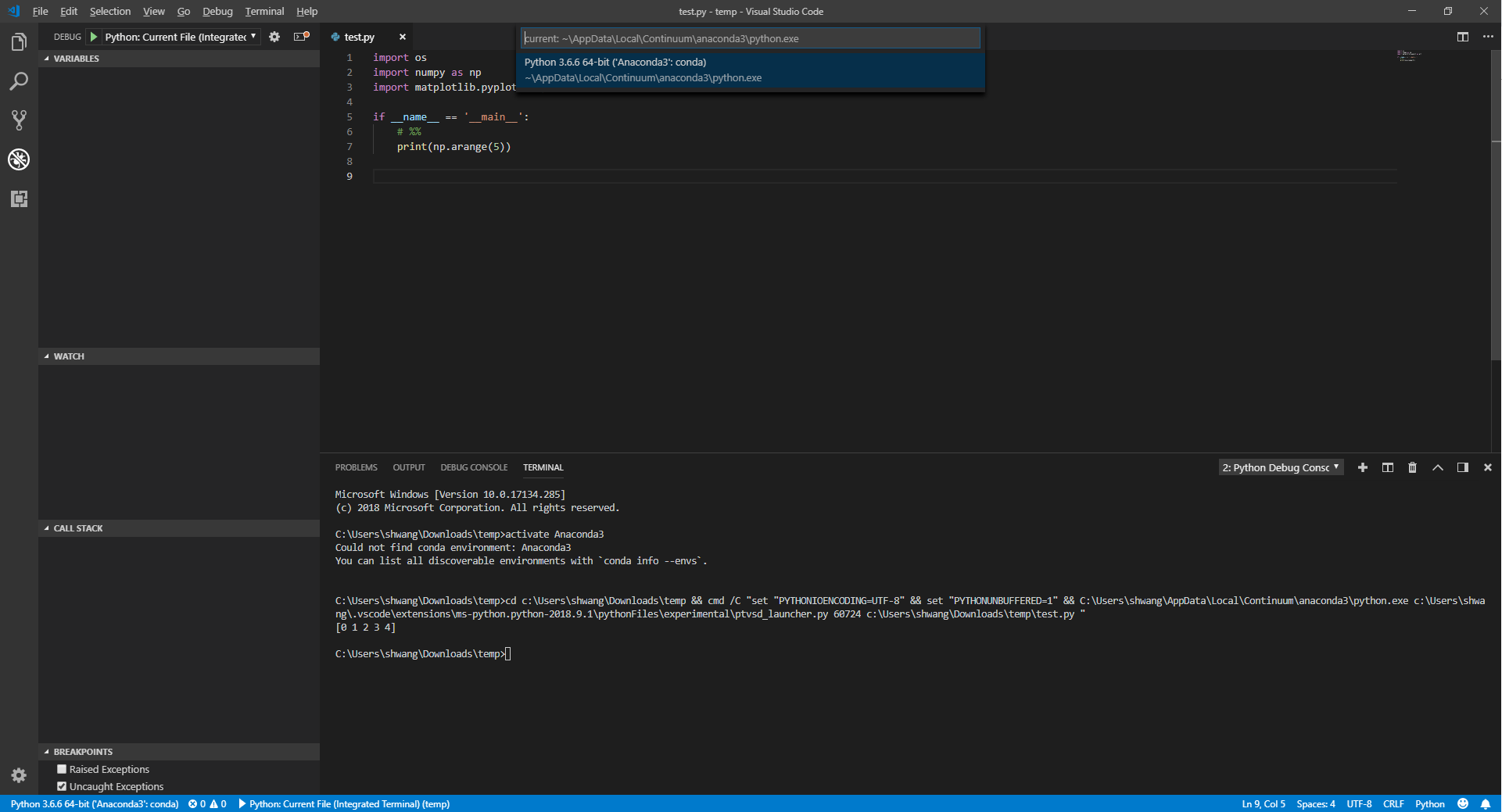
Task: Change encoding via UTF-8 status item
Action: 1359,803
